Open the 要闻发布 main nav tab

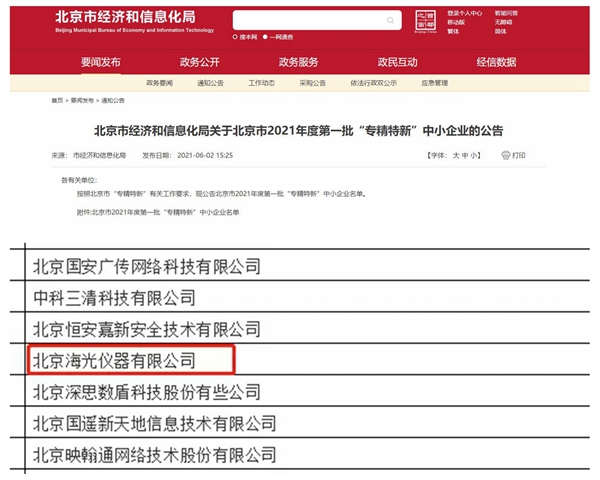(x=101, y=62)
